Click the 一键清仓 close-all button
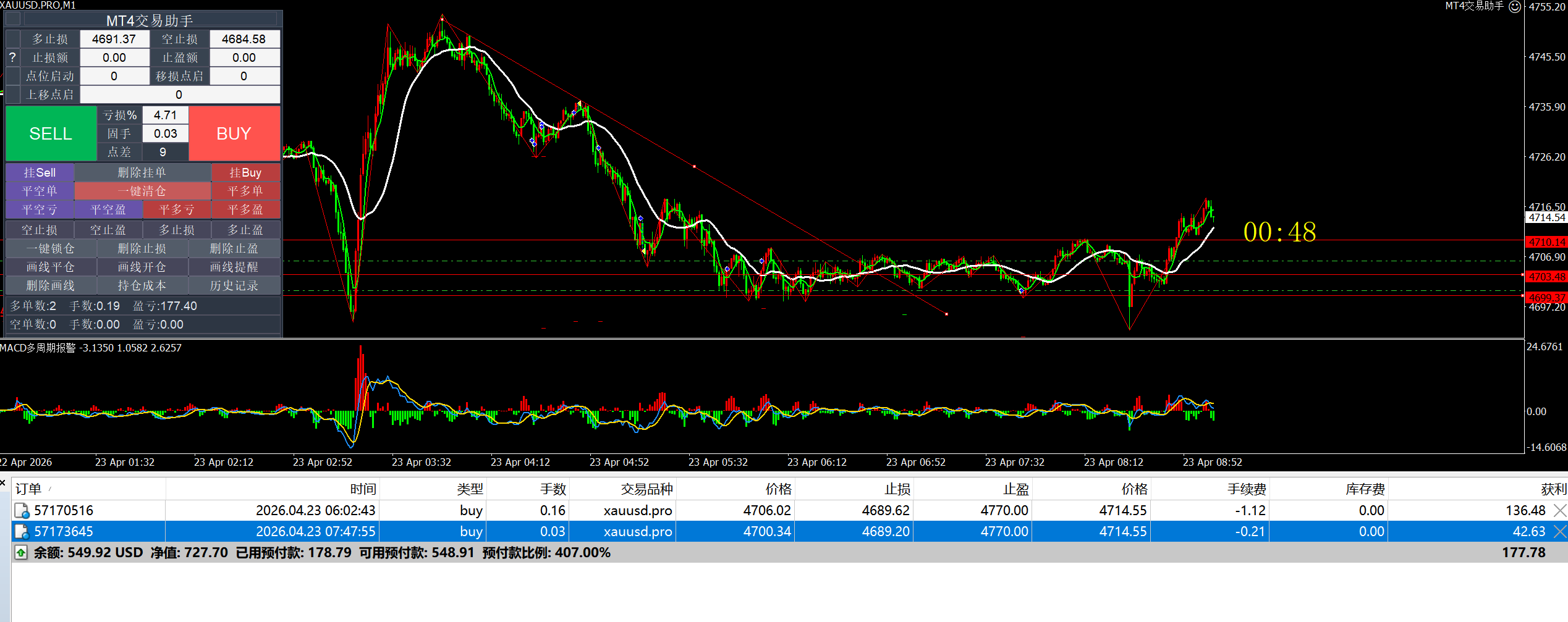The height and width of the screenshot is (622, 1568). (143, 191)
